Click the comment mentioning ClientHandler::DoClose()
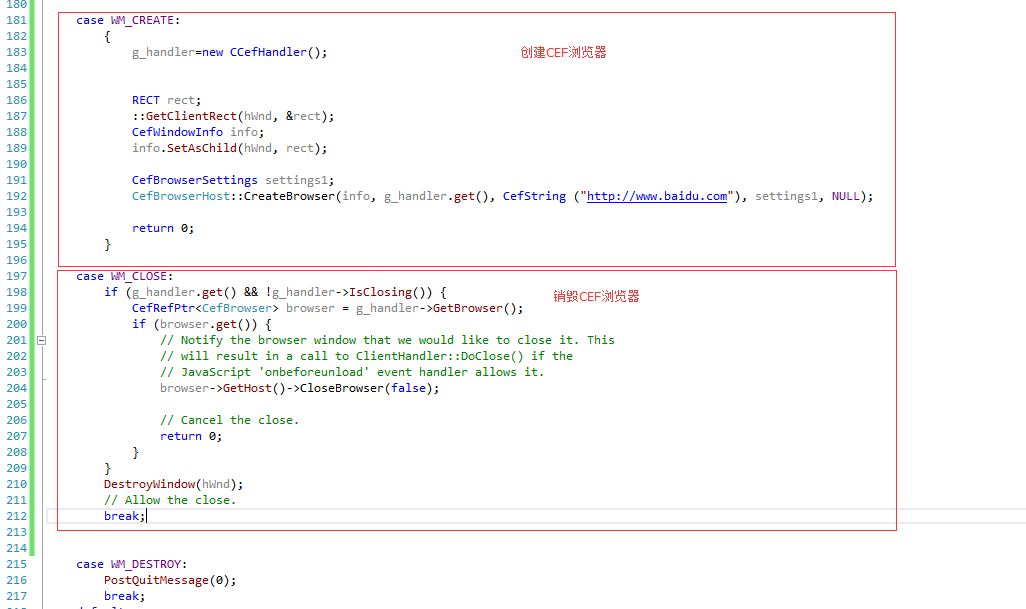The height and width of the screenshot is (609, 1026). (366, 357)
